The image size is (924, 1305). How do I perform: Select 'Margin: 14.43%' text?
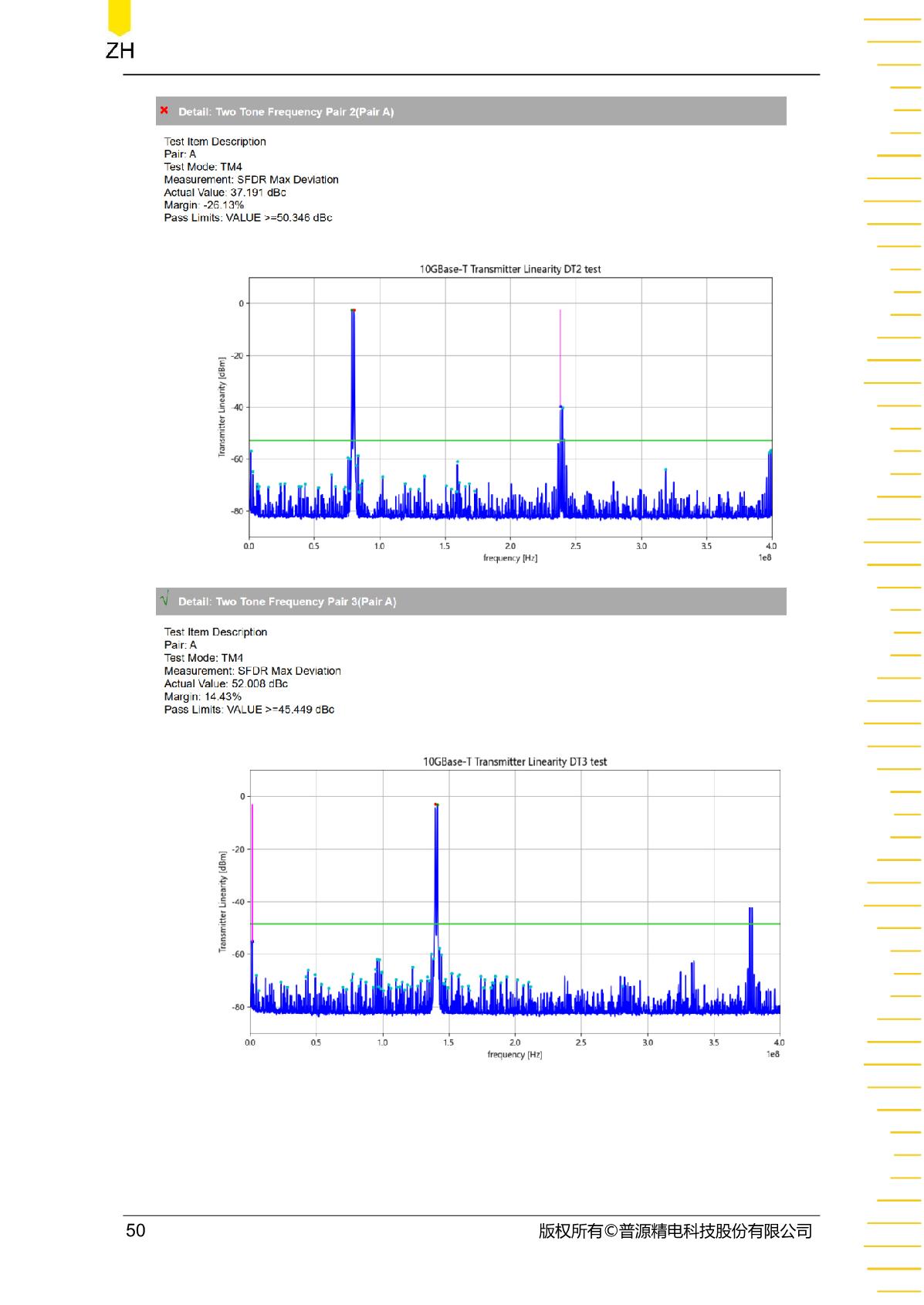click(x=202, y=697)
